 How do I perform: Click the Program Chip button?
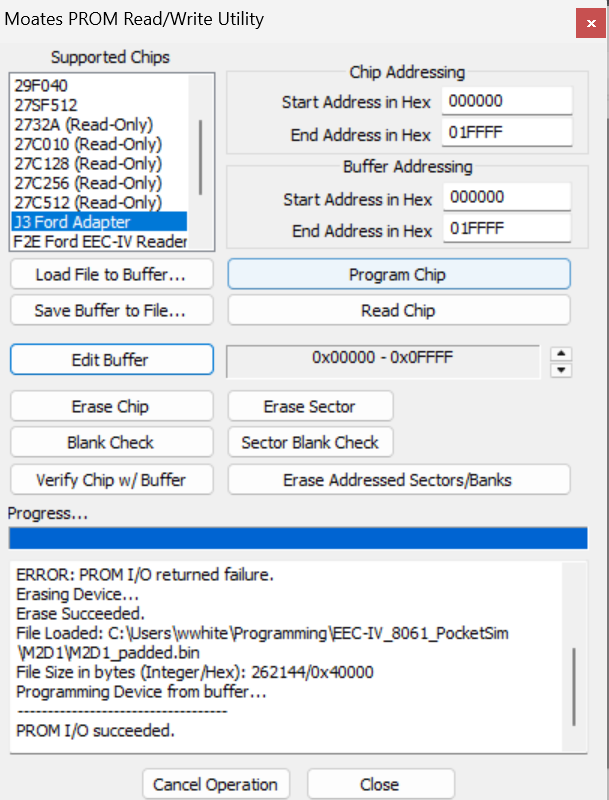click(398, 274)
